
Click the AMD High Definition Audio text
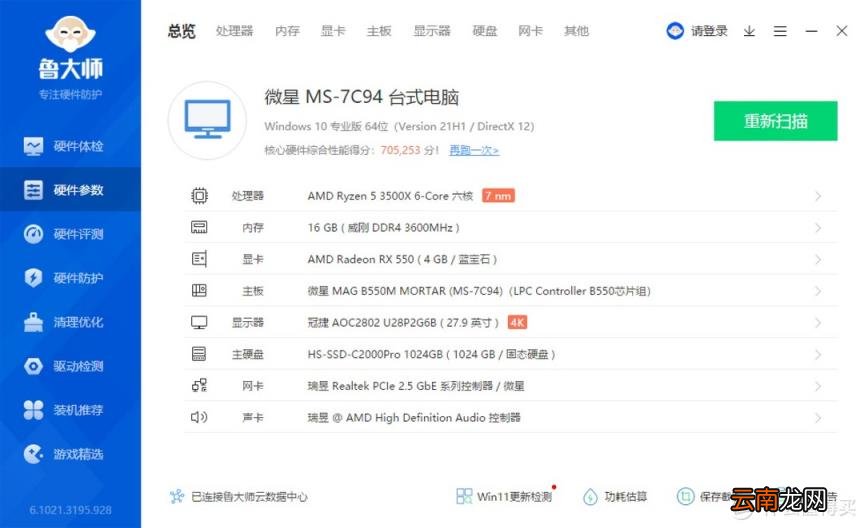coord(414,418)
